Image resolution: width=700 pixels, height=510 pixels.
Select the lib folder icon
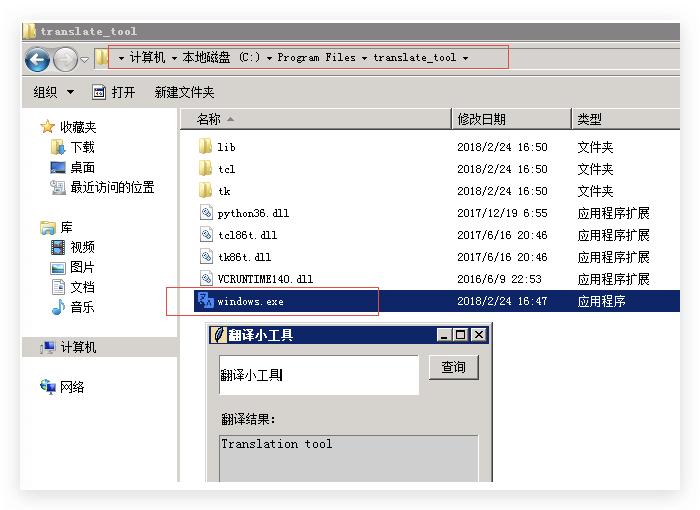pos(205,146)
